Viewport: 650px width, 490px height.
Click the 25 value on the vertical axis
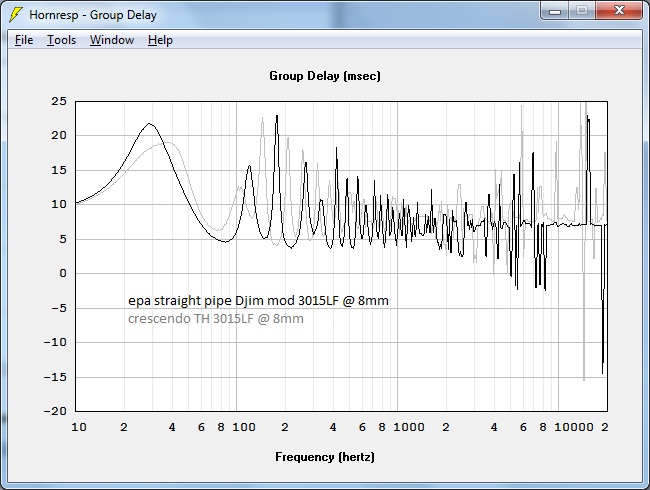[59, 101]
